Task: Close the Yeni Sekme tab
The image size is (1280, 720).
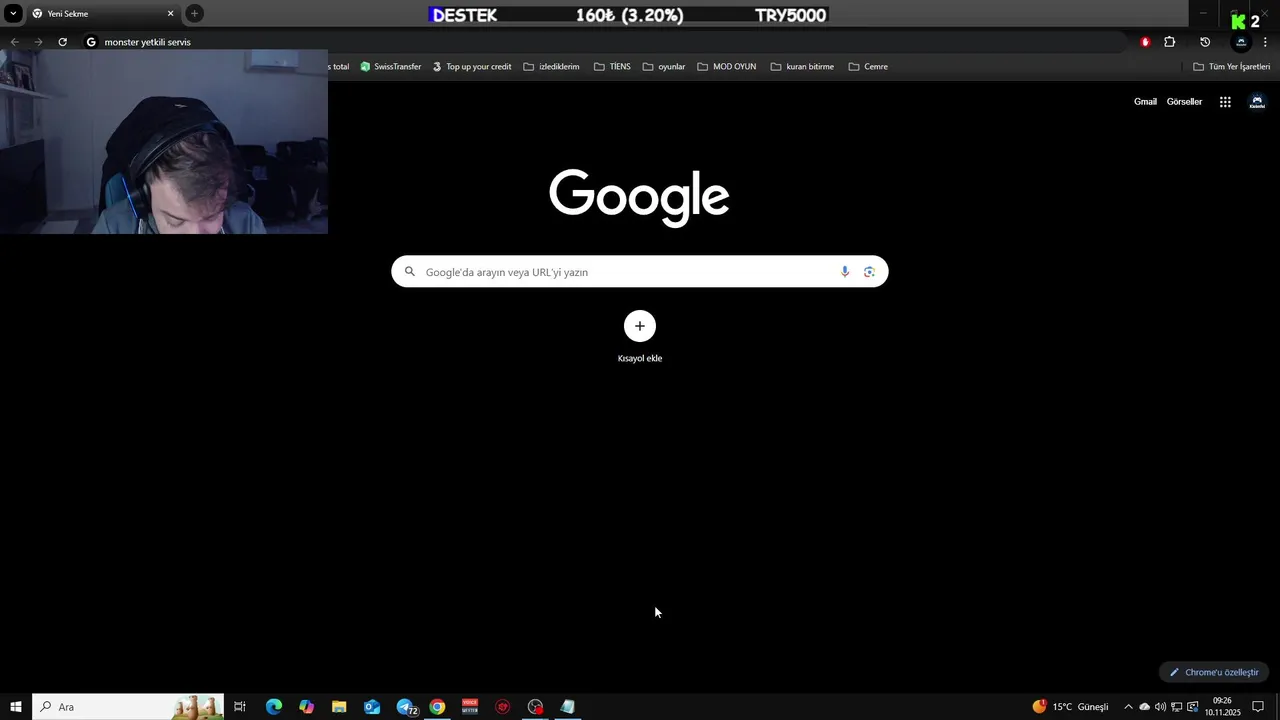Action: tap(170, 14)
